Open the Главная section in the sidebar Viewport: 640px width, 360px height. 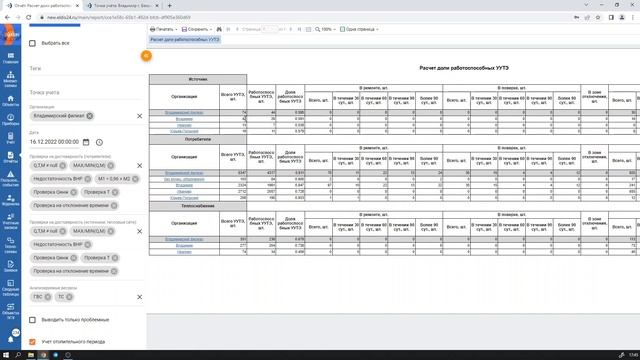[x=10, y=58]
